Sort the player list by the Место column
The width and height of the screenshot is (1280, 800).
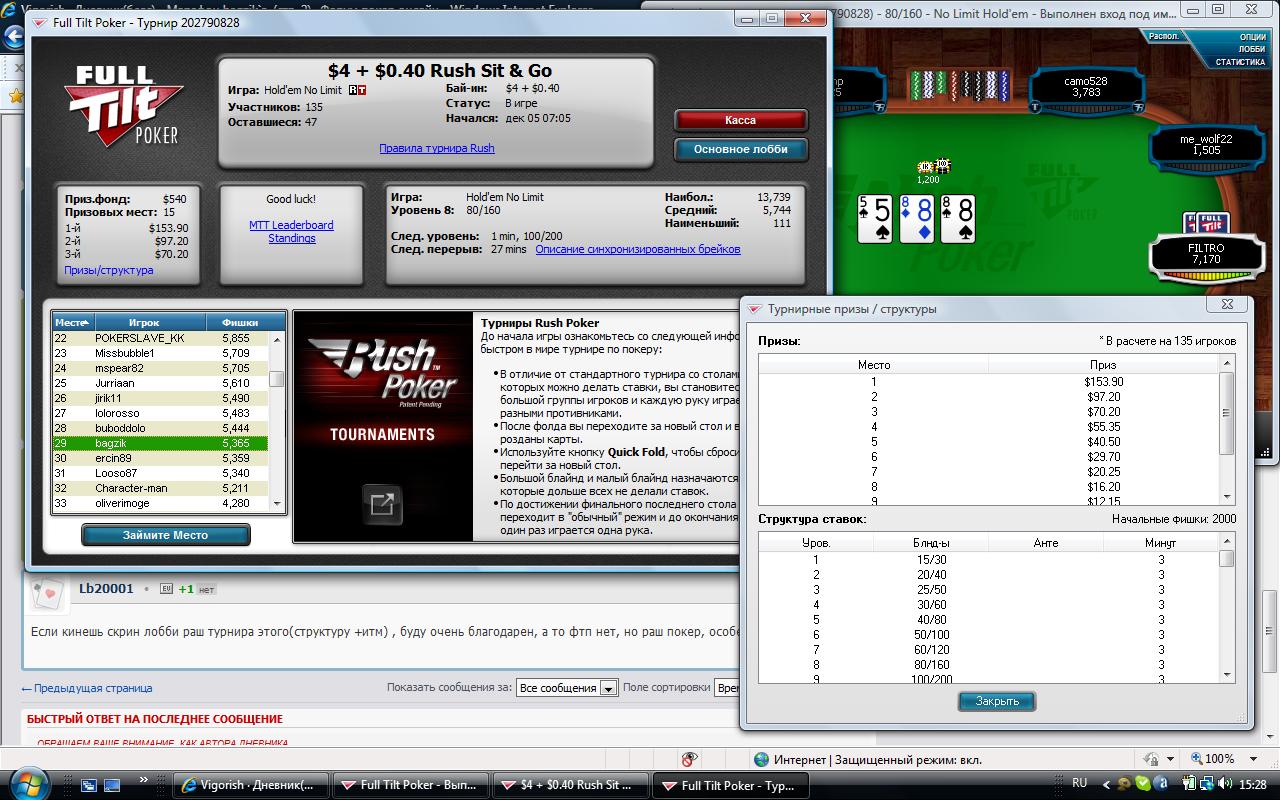click(x=72, y=322)
